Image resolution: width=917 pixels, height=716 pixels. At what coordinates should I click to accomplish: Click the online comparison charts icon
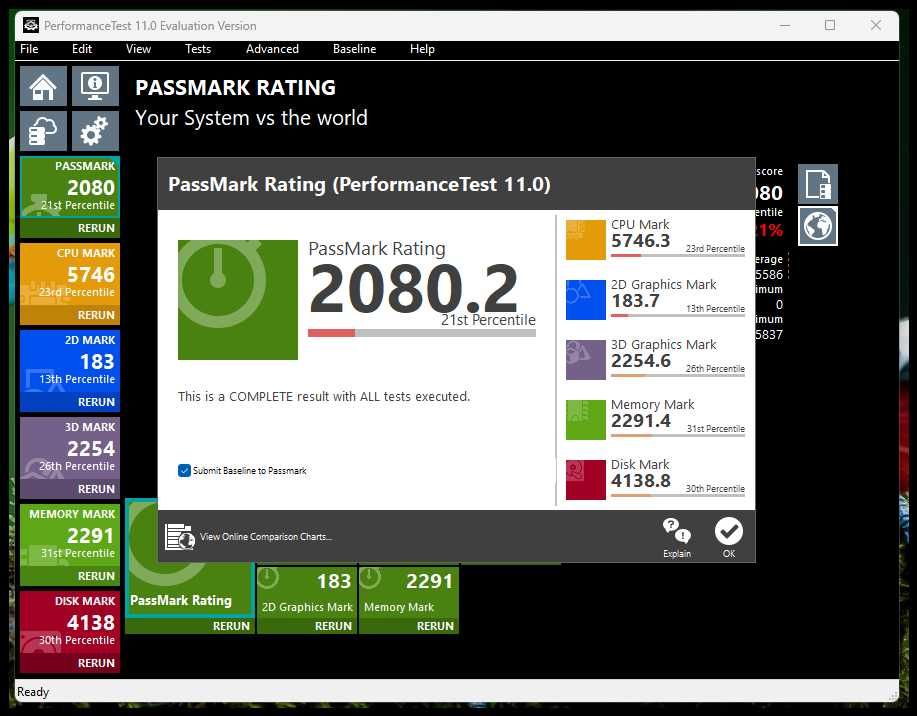coord(180,536)
